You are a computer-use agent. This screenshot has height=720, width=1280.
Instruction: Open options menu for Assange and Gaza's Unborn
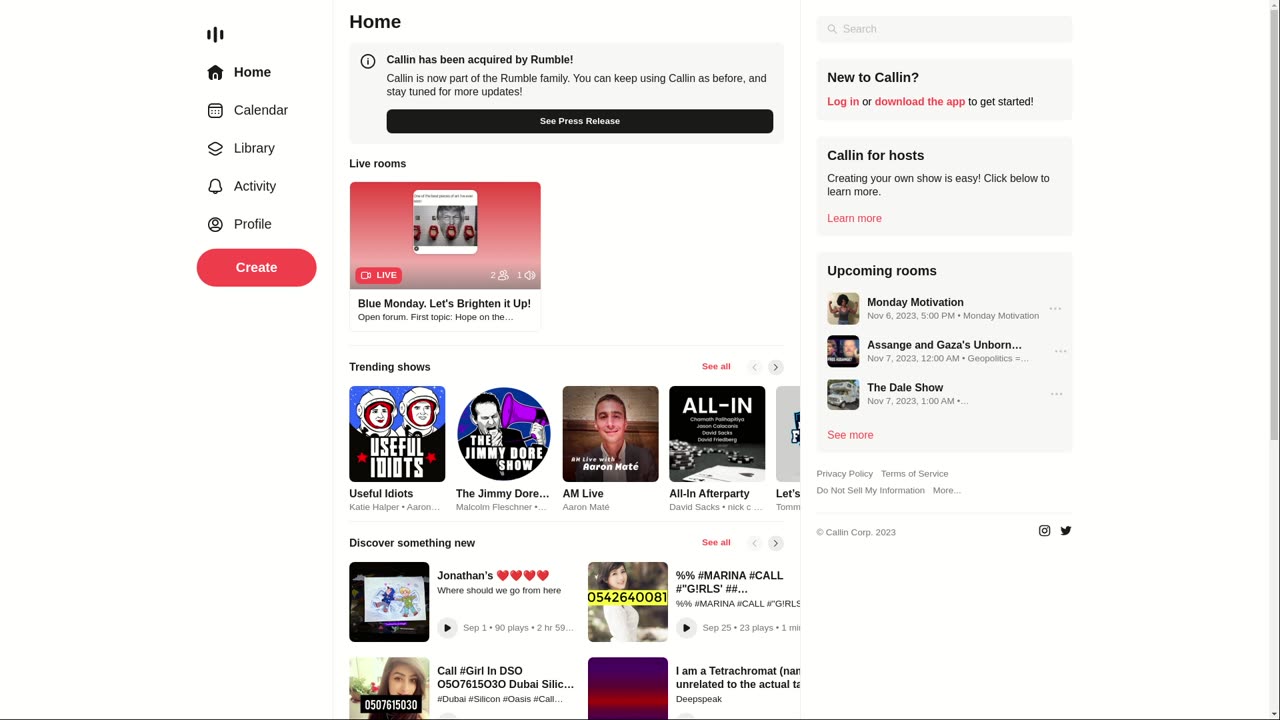coord(1060,352)
